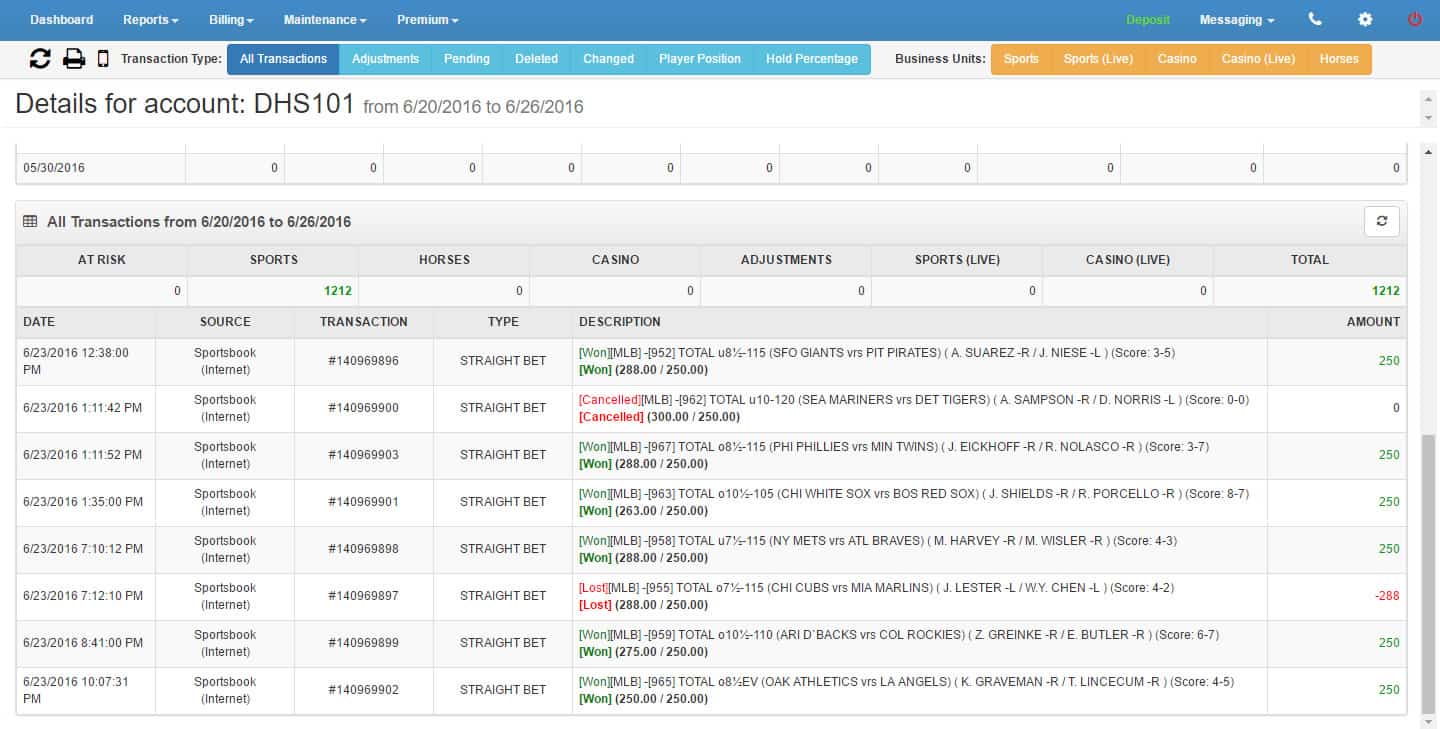The width and height of the screenshot is (1440, 729).
Task: Show Changed transactions
Action: (x=608, y=59)
